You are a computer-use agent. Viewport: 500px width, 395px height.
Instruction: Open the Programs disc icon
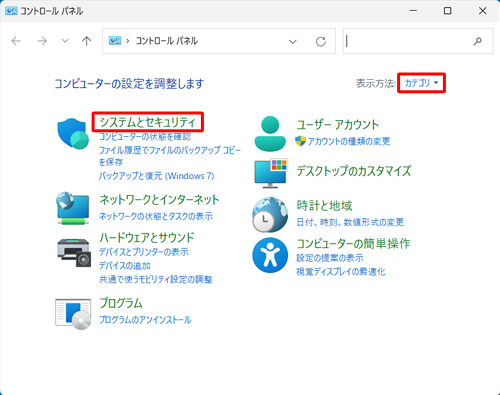73,314
